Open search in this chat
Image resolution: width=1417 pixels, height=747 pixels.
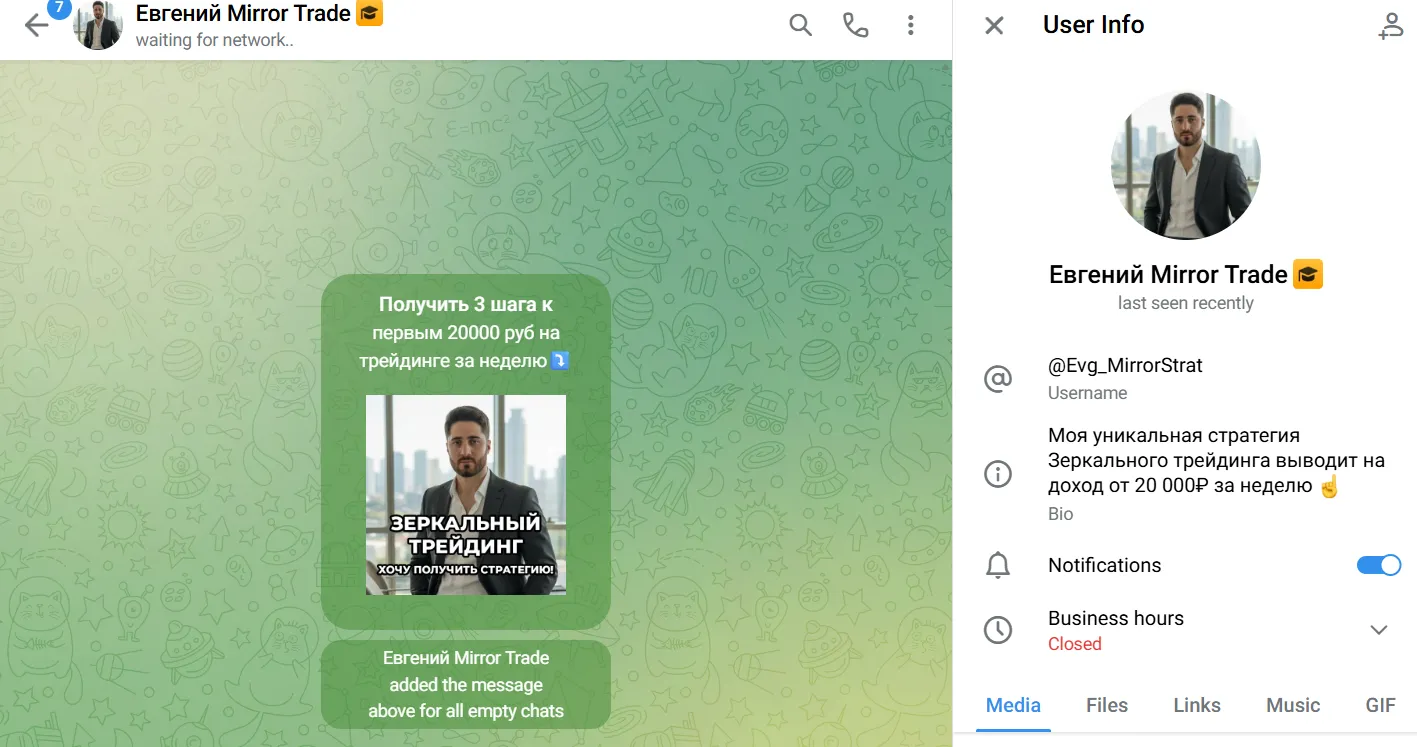pyautogui.click(x=800, y=25)
